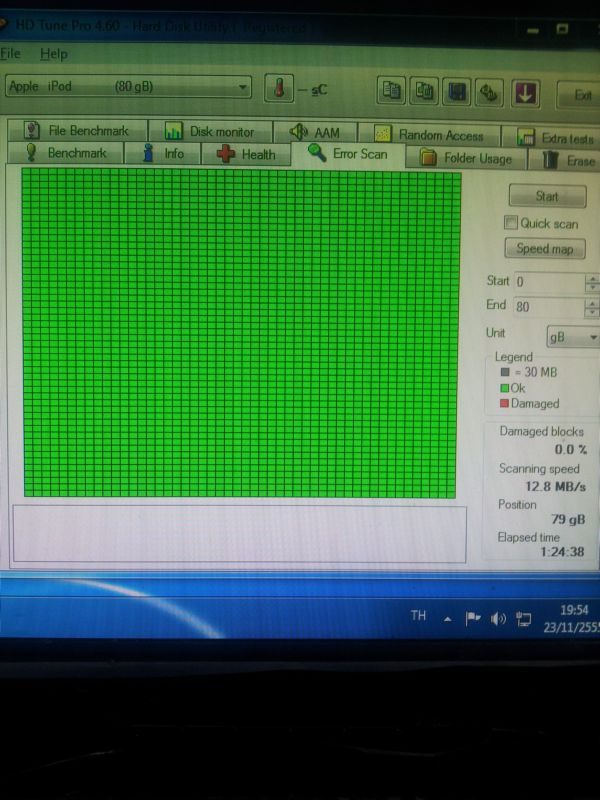
Task: Click the save screenshot floppy icon
Action: coord(457,92)
